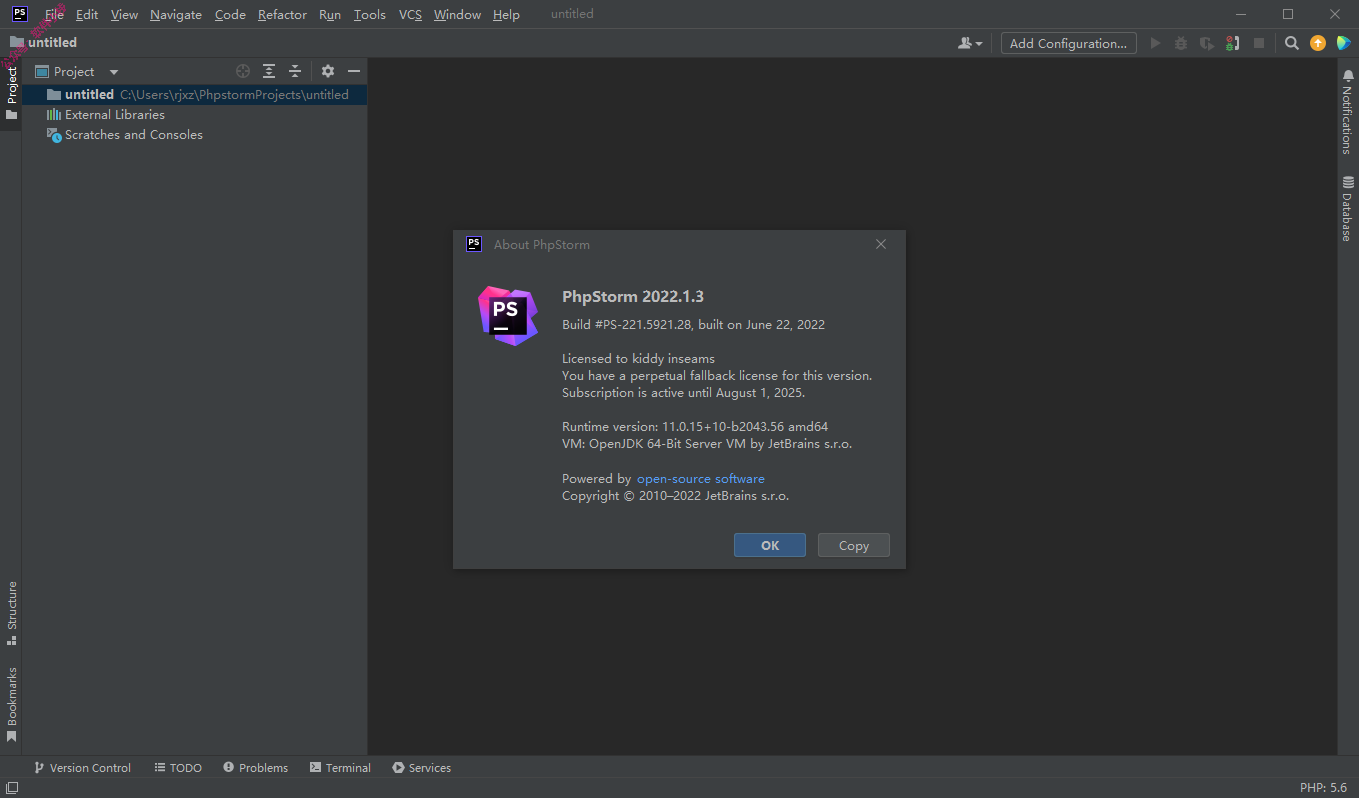Open the TODO tool window
Viewport: 1359px width, 798px height.
tap(179, 768)
